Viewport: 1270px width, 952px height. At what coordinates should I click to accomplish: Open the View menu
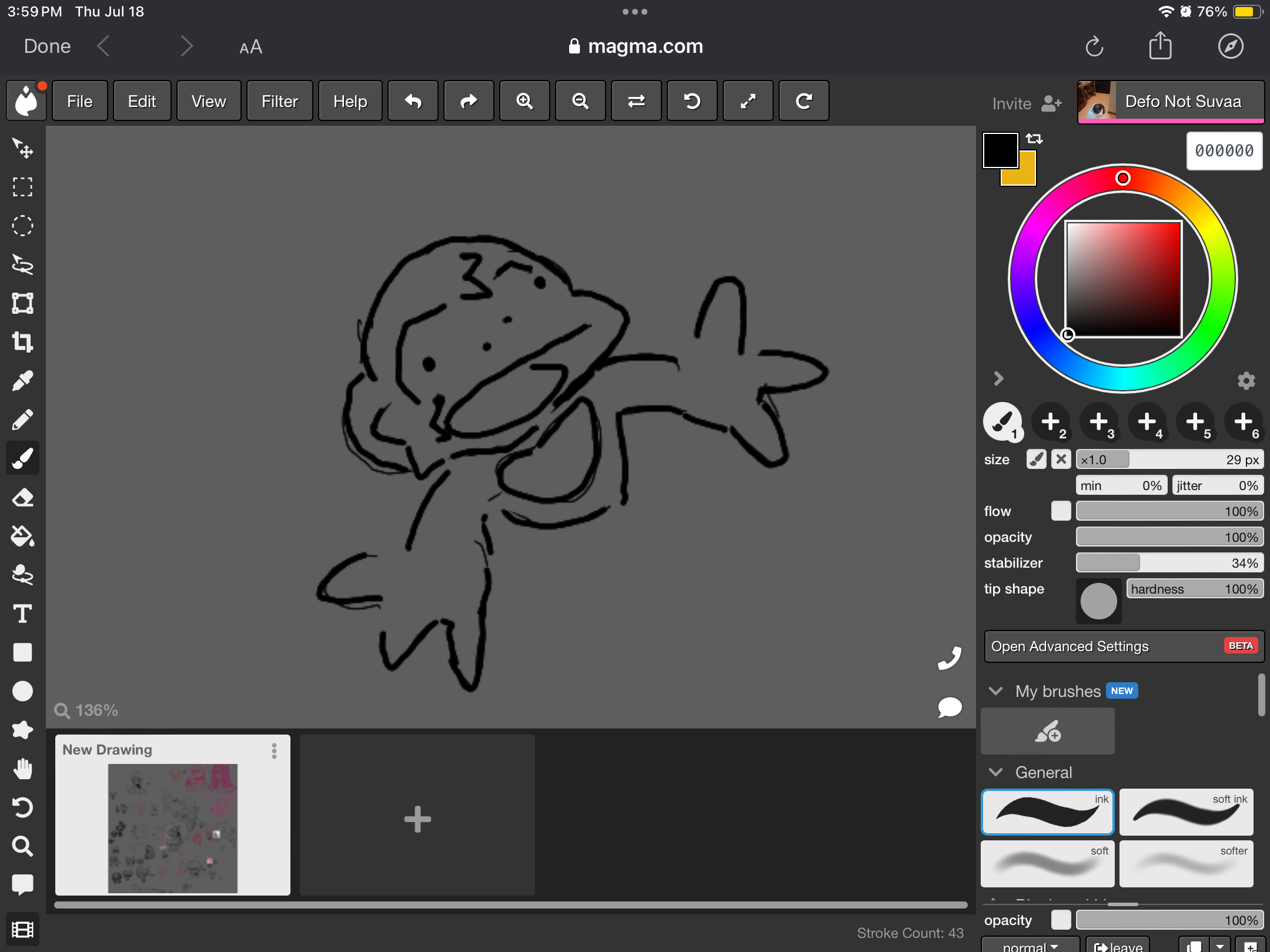(209, 101)
